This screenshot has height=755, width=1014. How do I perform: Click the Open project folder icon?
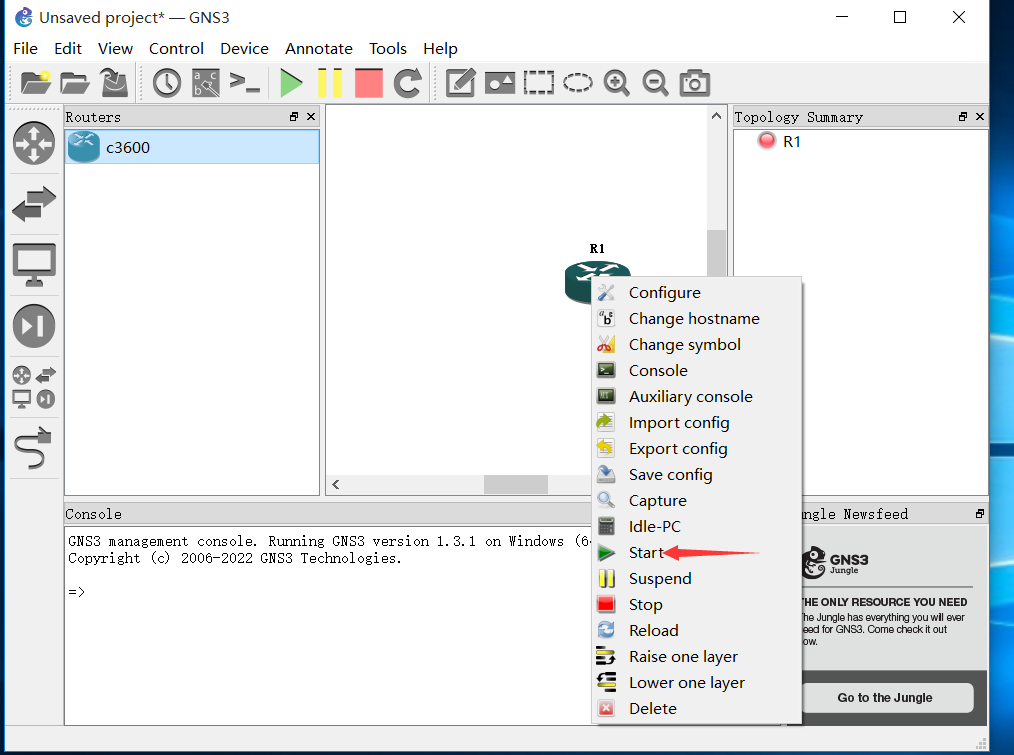pyautogui.click(x=74, y=83)
